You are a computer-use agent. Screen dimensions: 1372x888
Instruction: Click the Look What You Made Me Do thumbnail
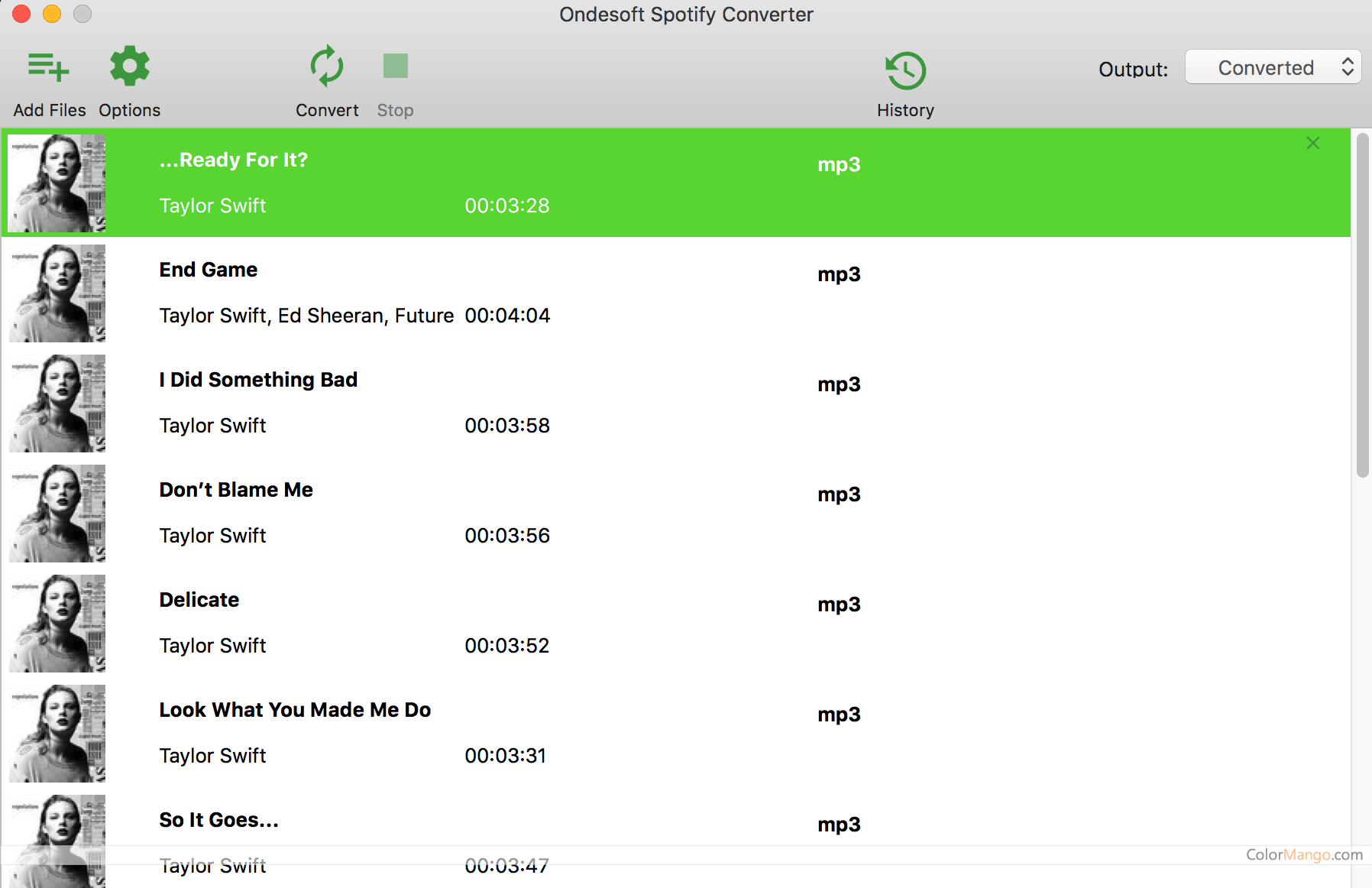[57, 734]
